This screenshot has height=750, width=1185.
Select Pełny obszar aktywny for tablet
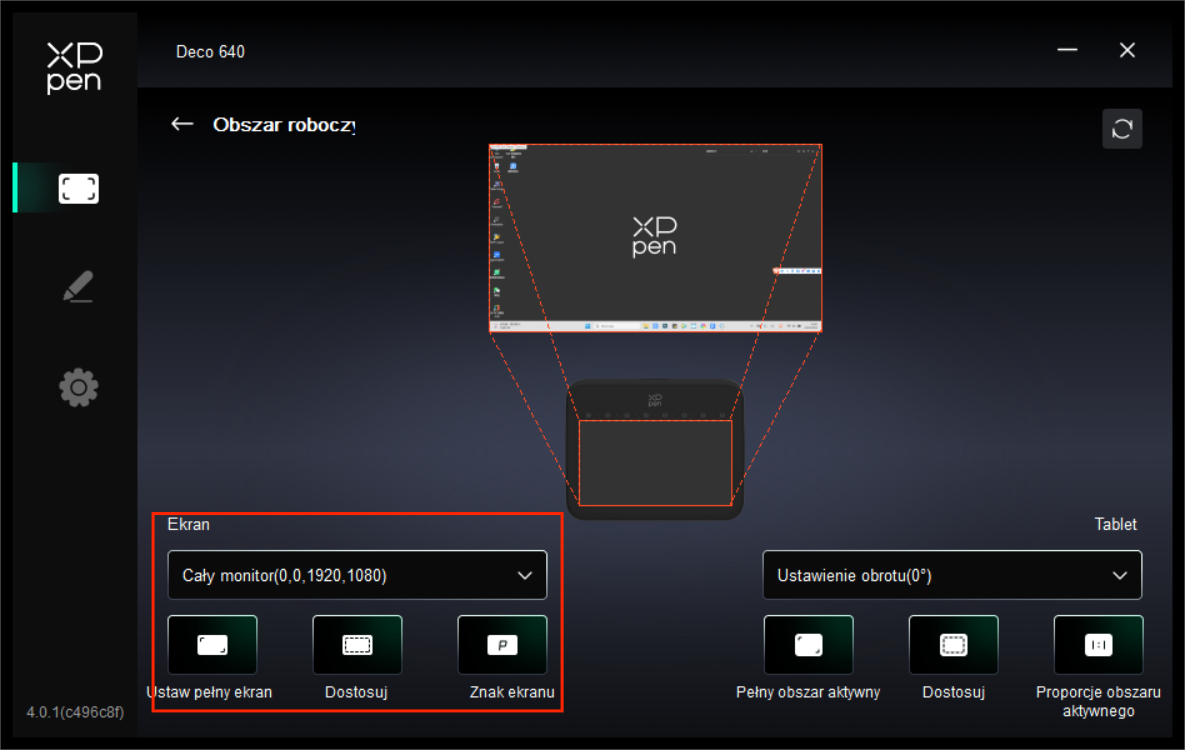click(808, 645)
